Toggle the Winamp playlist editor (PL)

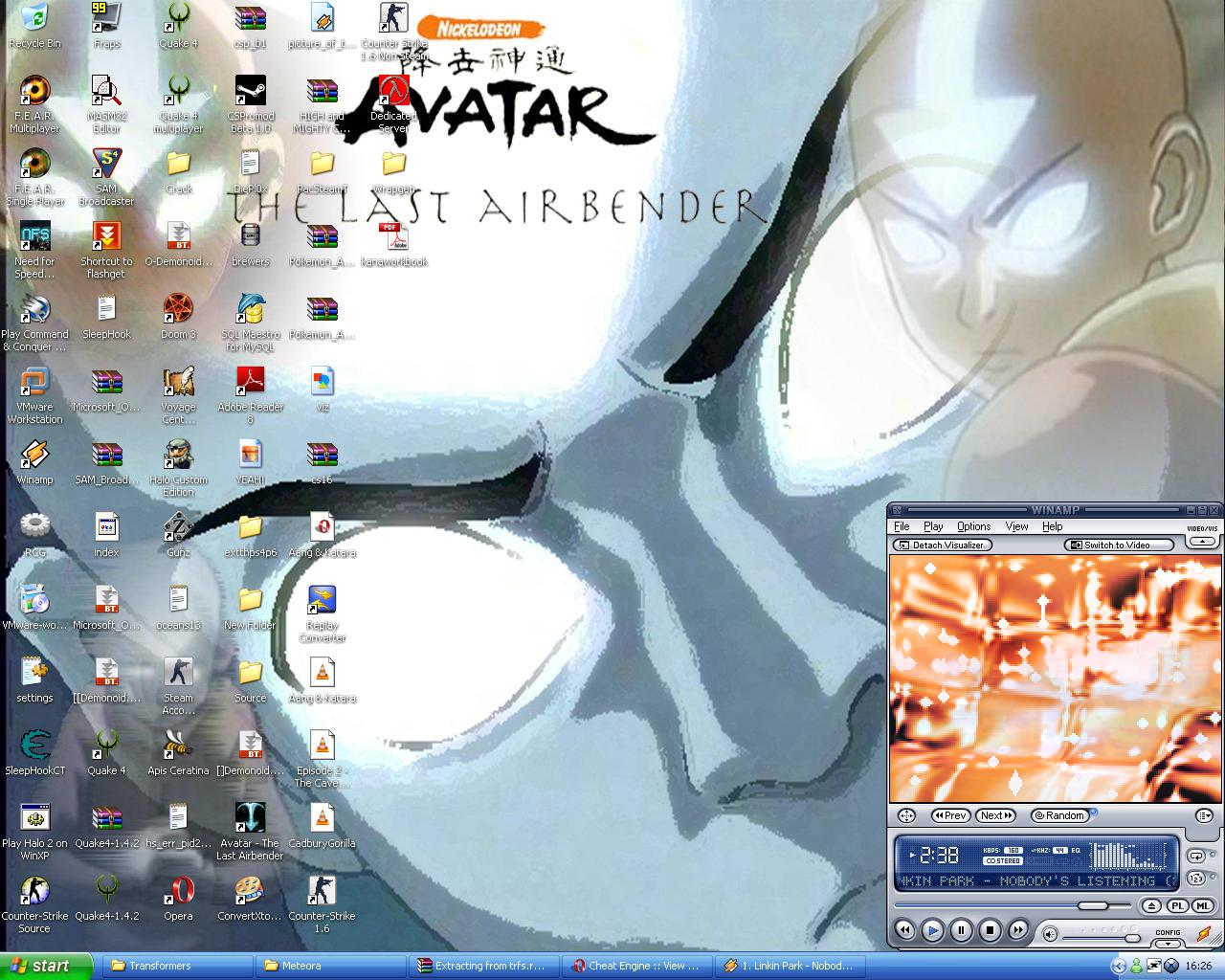click(x=1178, y=905)
